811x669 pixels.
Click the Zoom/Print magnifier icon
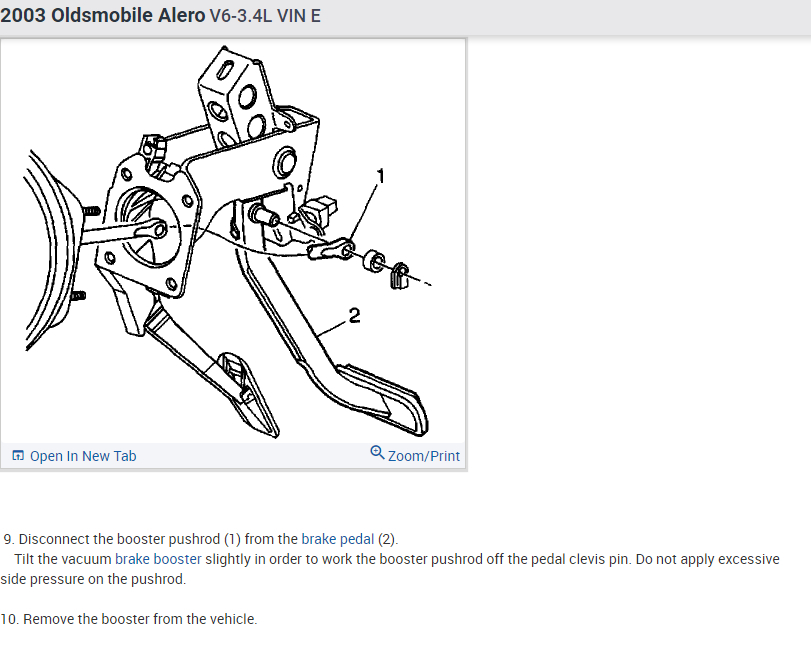tap(377, 453)
